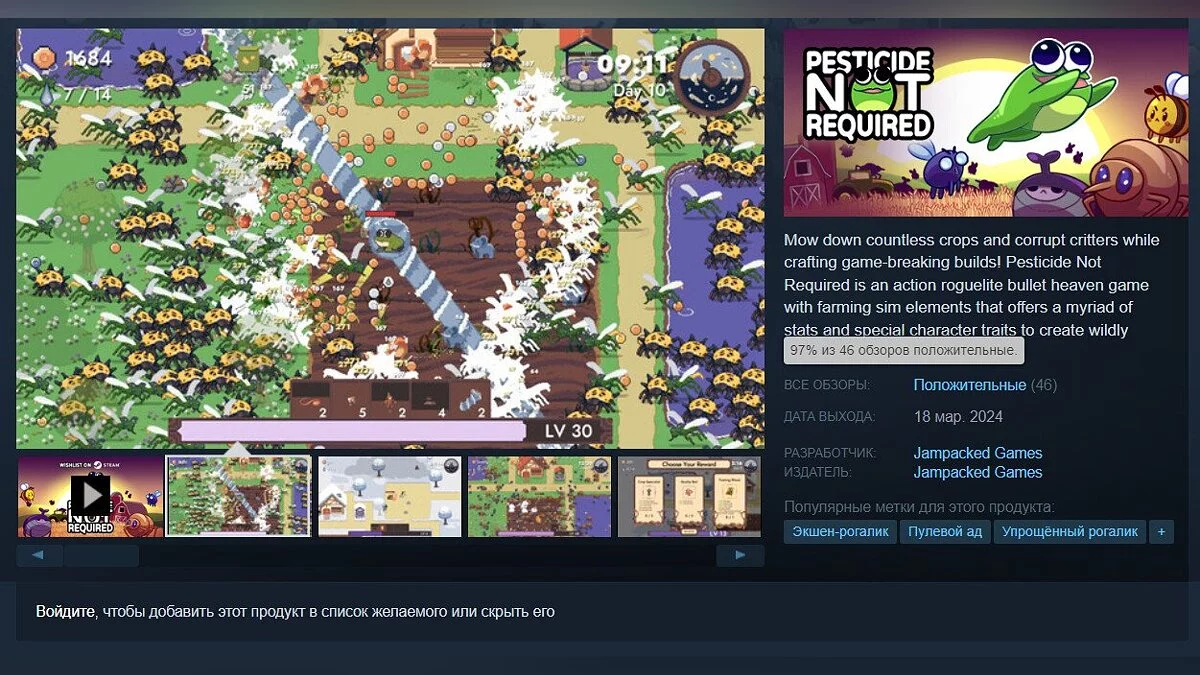
Task: Click the main gameplay screenshot
Action: 390,237
